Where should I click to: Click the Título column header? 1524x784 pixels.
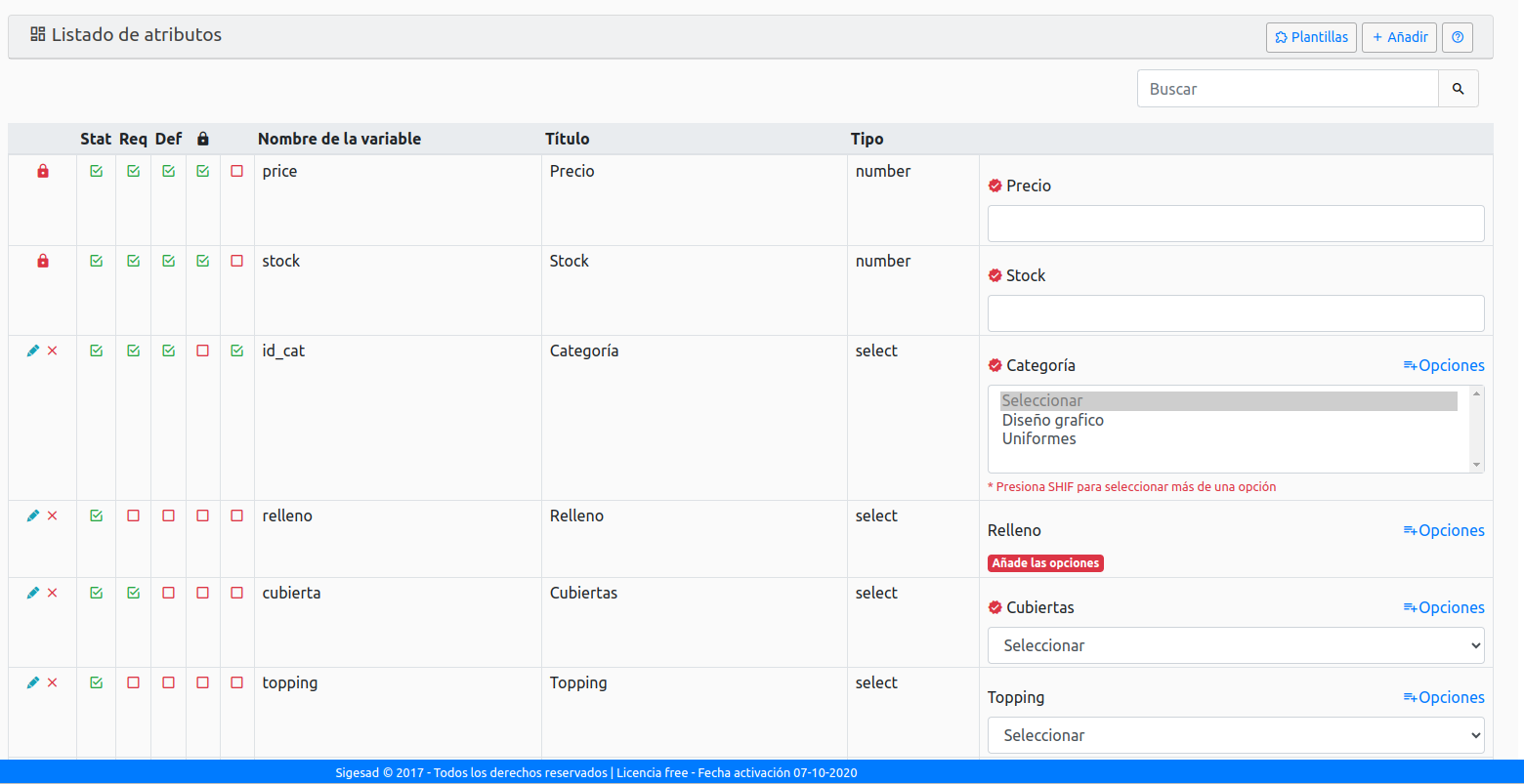point(567,139)
